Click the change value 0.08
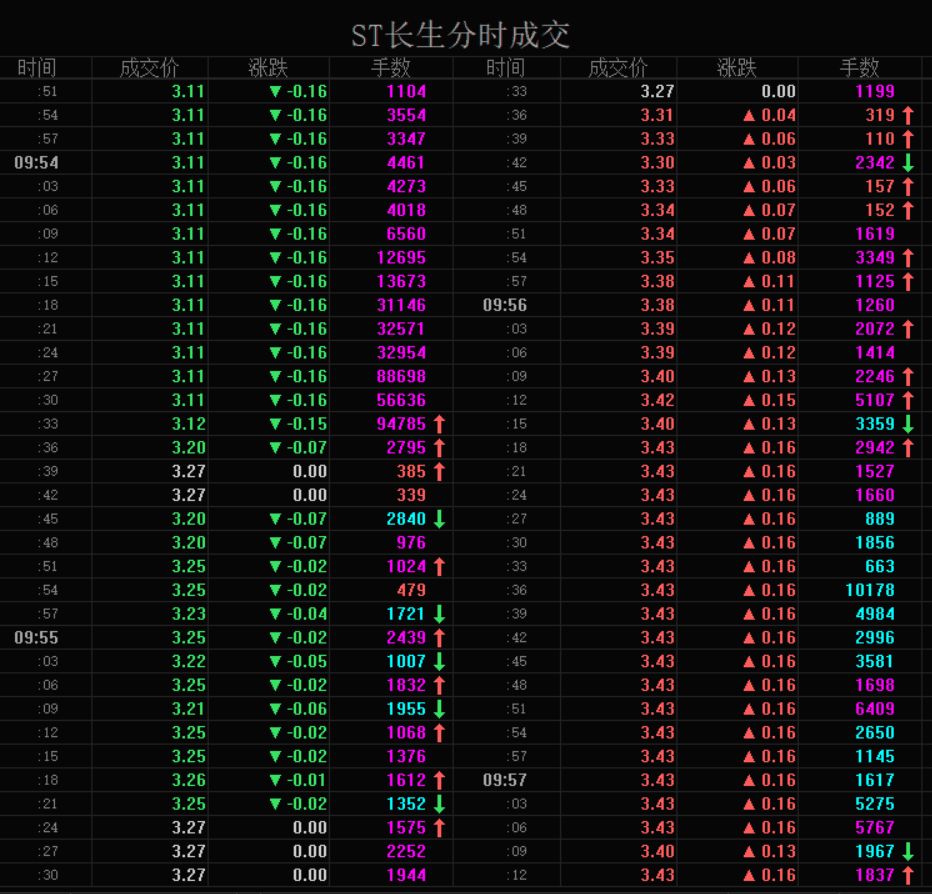This screenshot has height=894, width=932. (x=779, y=257)
